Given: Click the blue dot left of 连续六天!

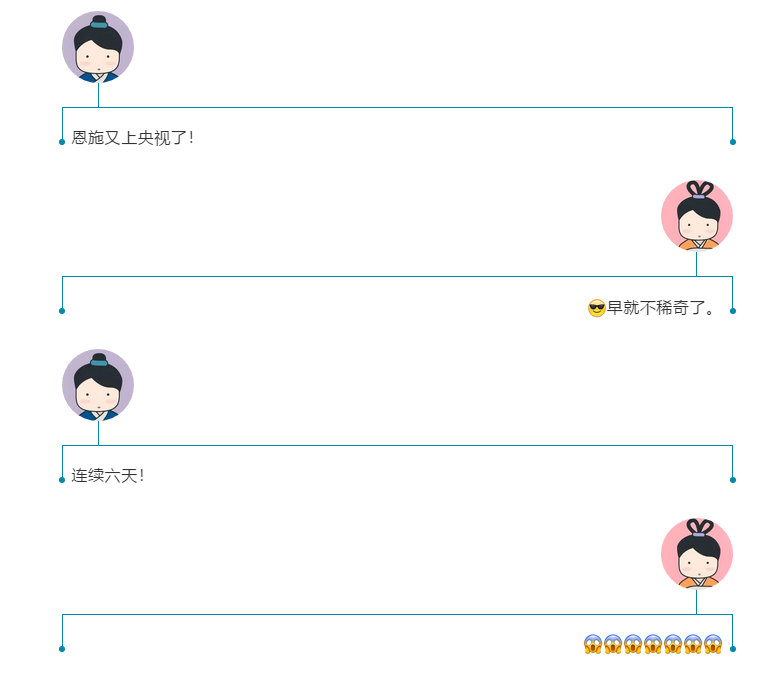Looking at the screenshot, I should [62, 480].
